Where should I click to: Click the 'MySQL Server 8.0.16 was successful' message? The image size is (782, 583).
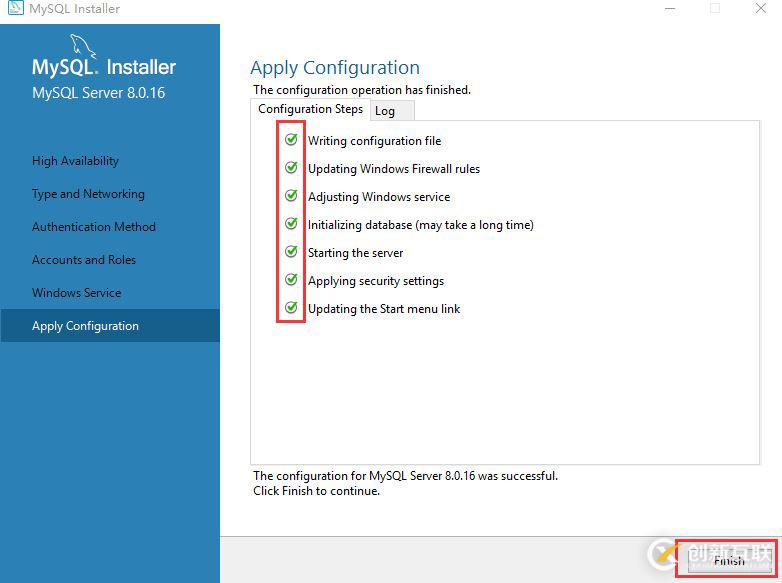tap(405, 476)
